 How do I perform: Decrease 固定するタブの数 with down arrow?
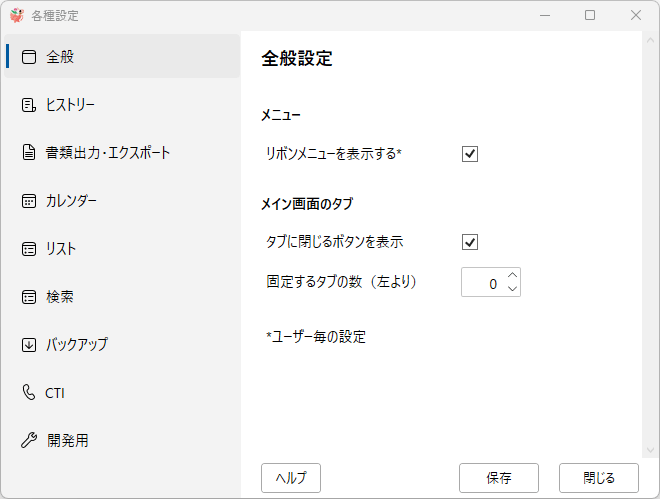pos(512,289)
